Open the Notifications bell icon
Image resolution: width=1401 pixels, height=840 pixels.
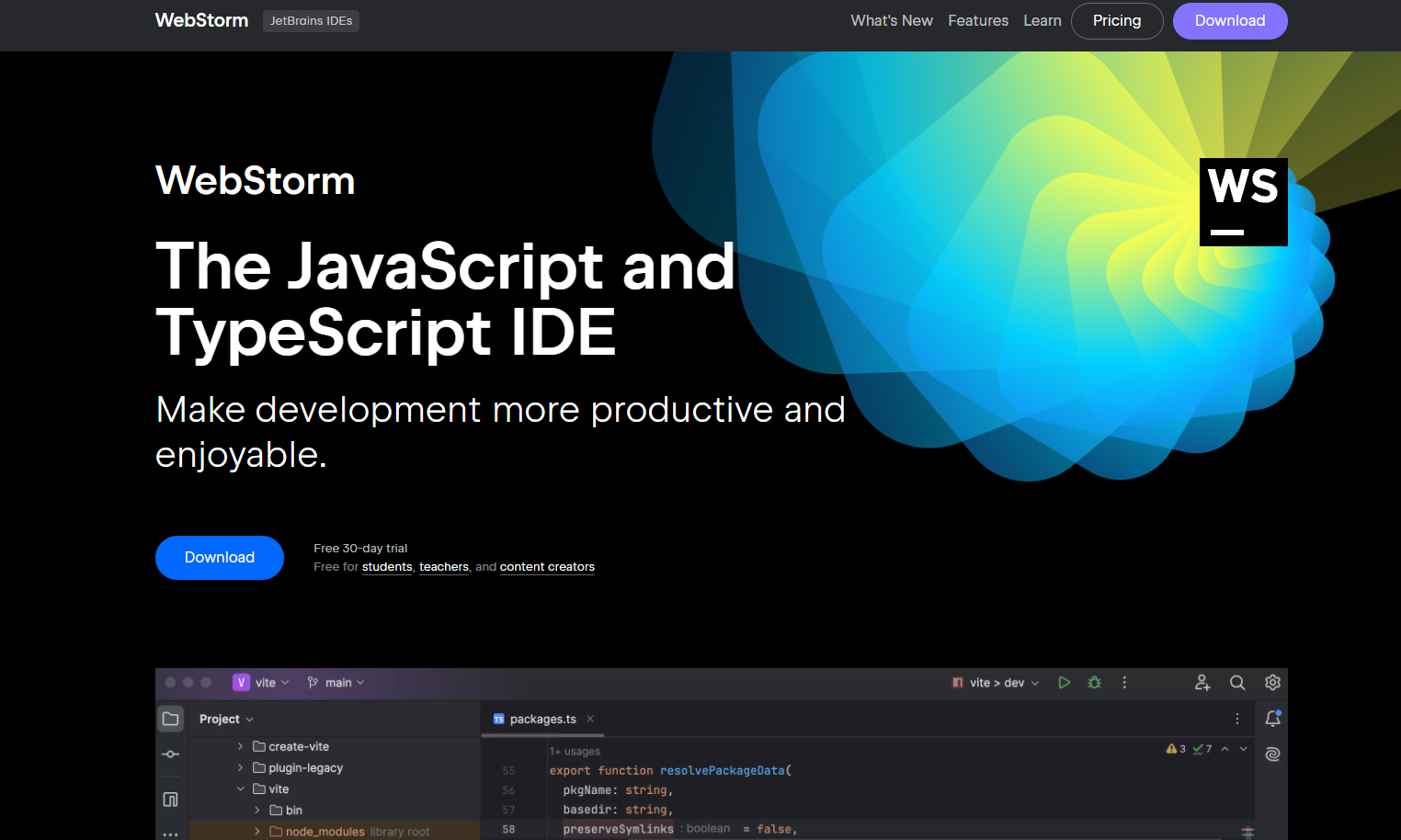(x=1272, y=719)
